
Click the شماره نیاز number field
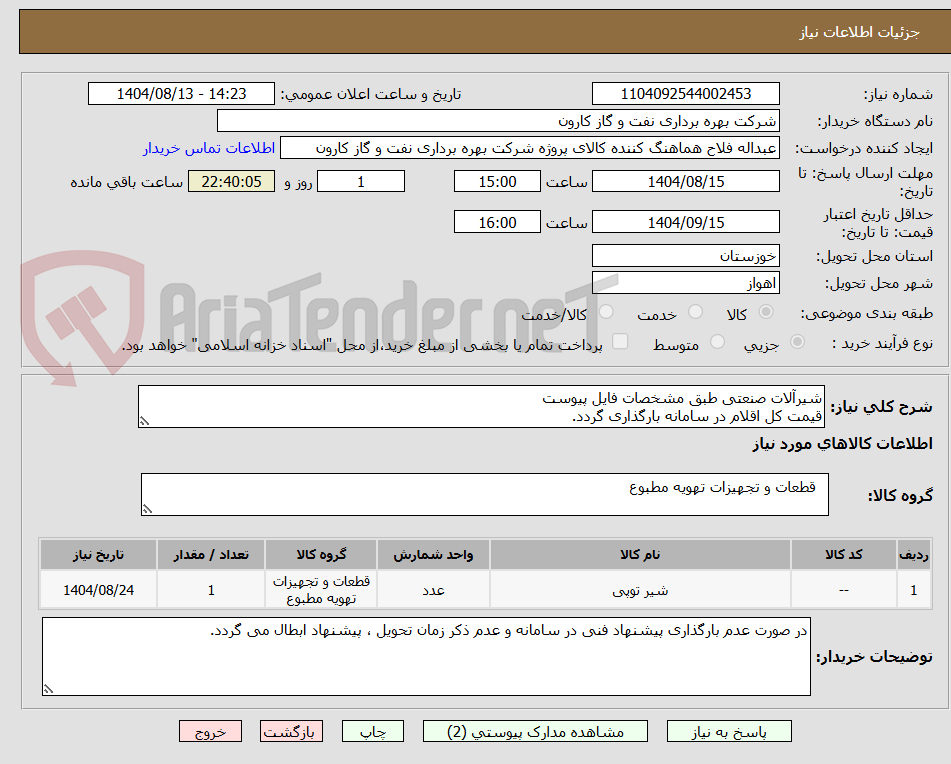click(686, 93)
